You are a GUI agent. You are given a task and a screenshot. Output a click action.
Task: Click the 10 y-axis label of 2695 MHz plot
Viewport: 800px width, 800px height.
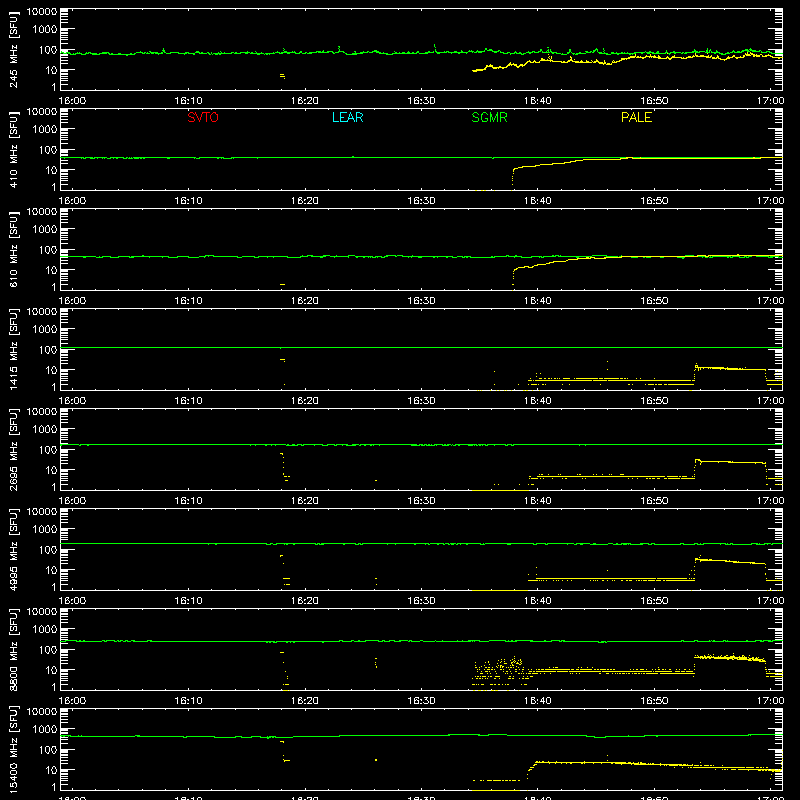[x=51, y=470]
